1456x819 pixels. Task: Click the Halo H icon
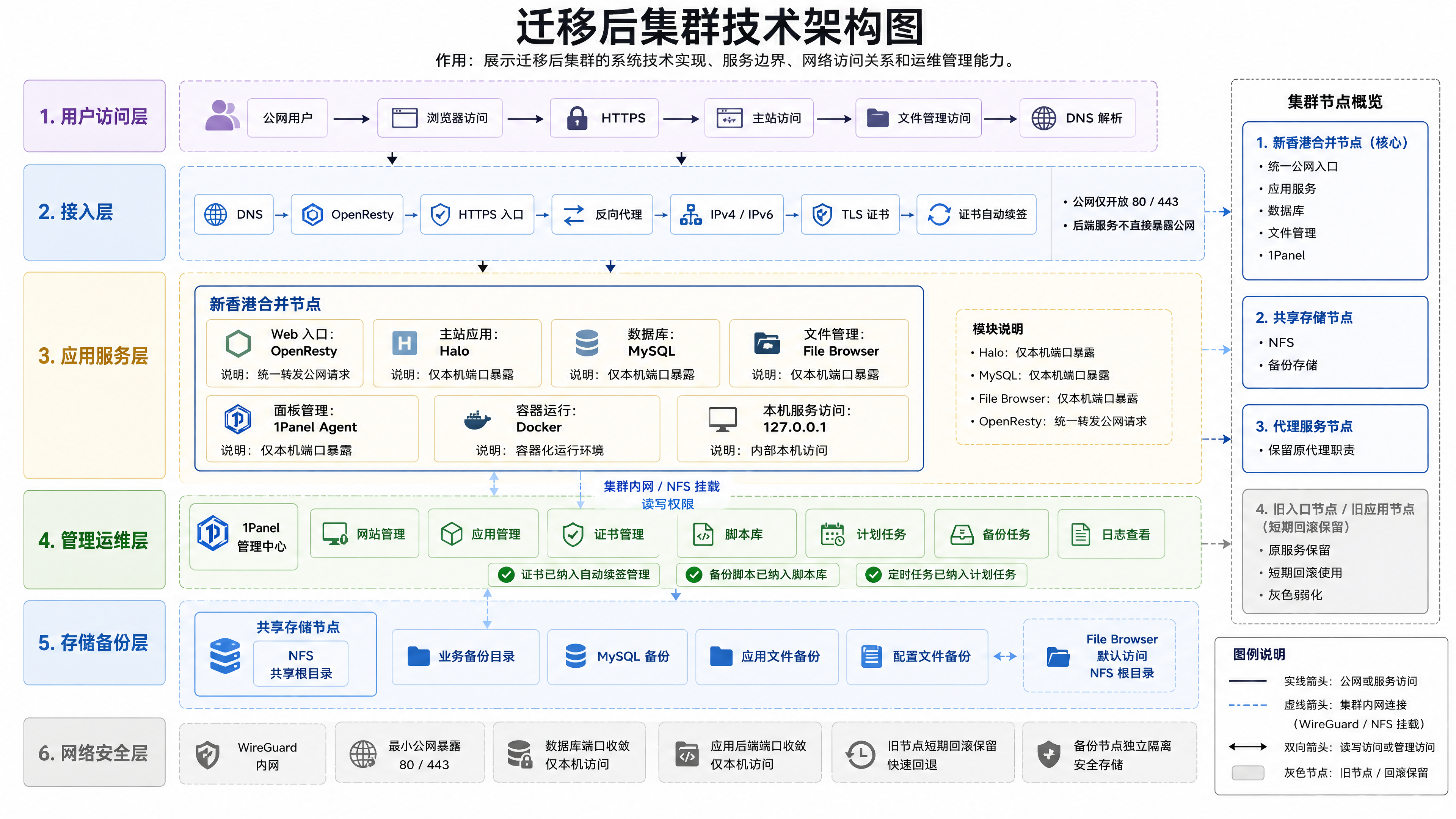coord(405,343)
